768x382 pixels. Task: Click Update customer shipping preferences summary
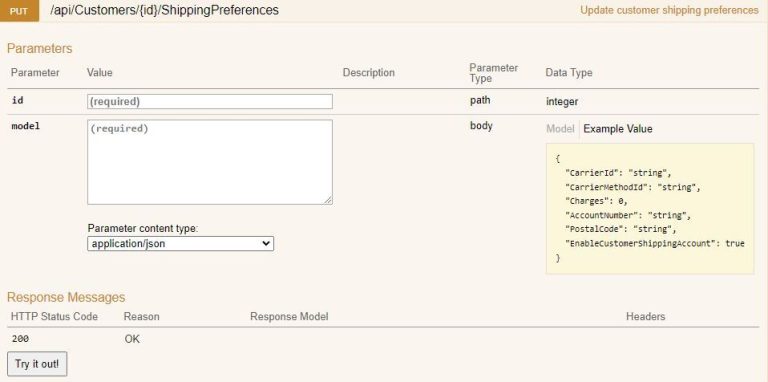669,10
